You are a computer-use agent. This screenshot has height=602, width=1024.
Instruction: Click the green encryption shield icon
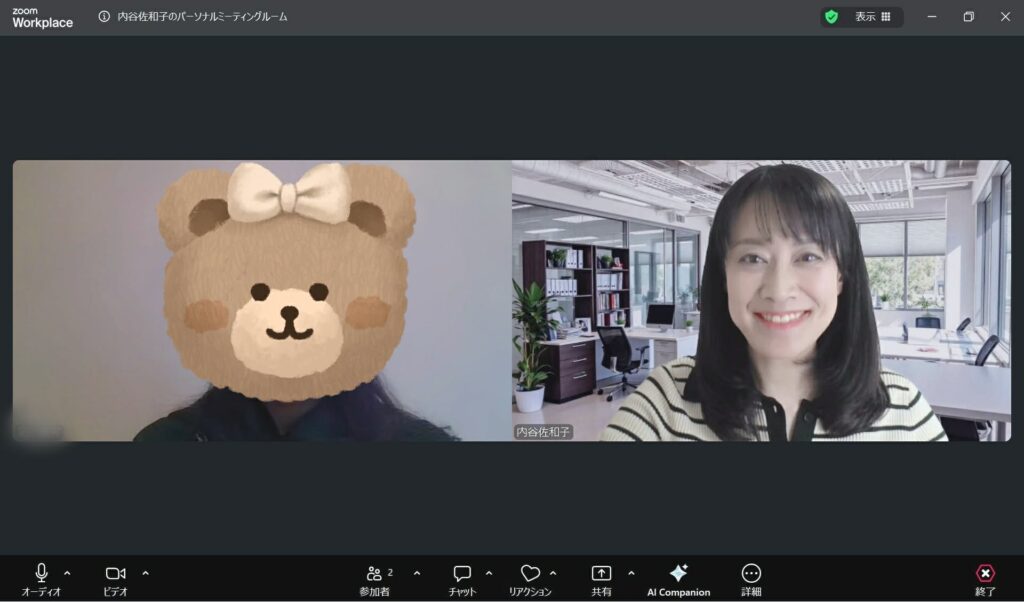(831, 17)
